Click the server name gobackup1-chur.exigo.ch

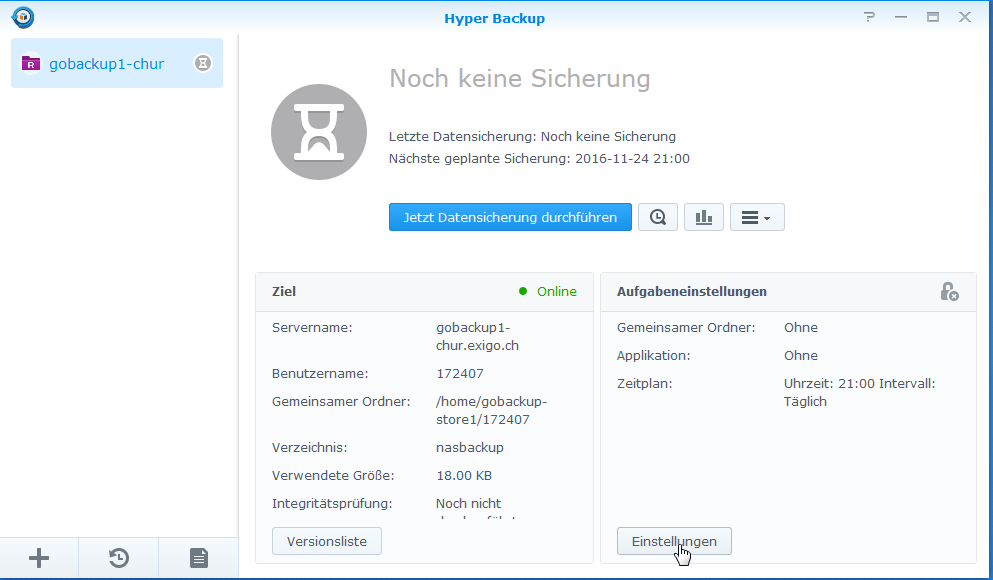coord(478,336)
